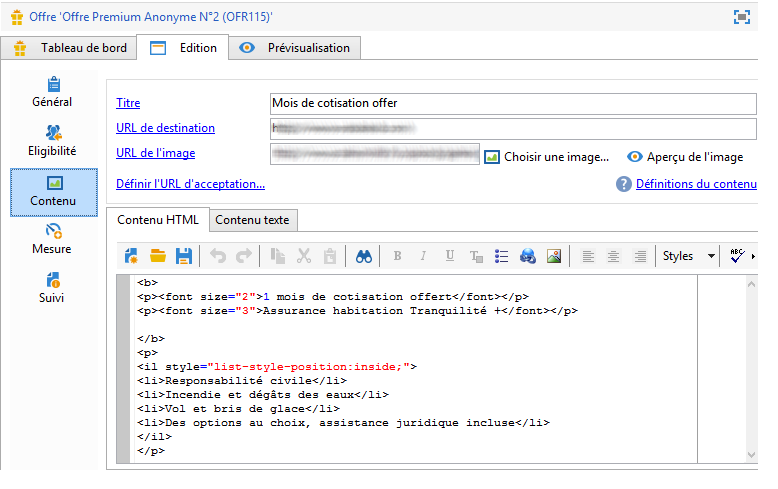Click the paste clipboard icon

[329, 256]
